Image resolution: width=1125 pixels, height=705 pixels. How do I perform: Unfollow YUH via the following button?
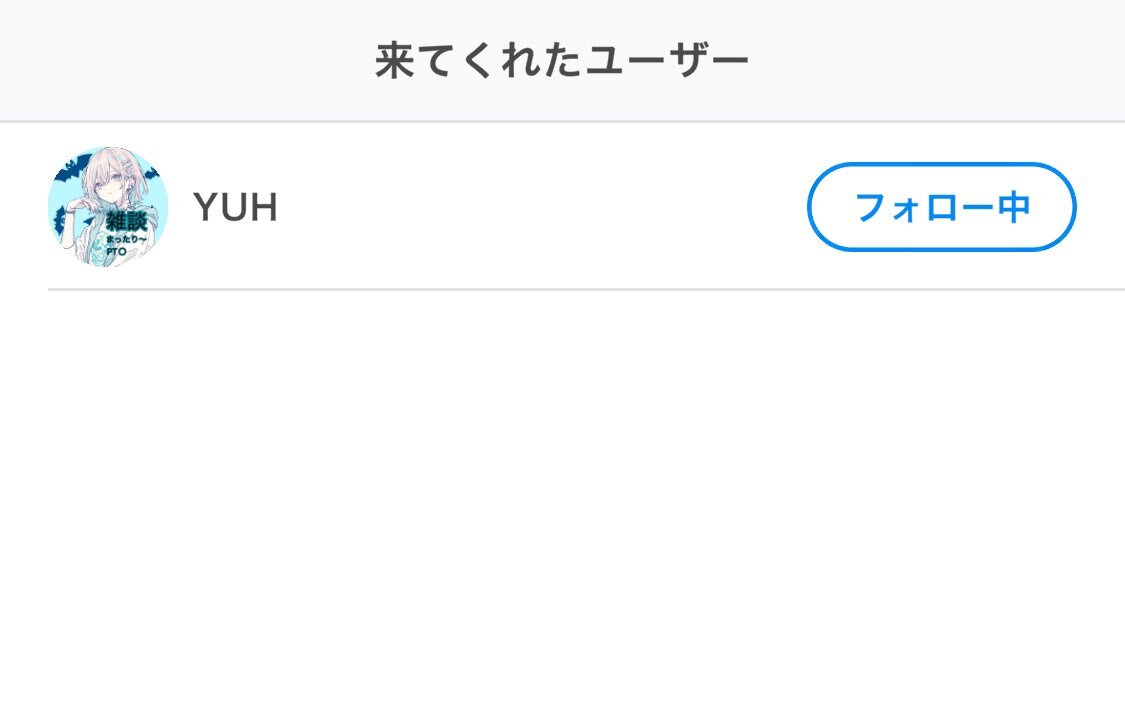tap(941, 207)
